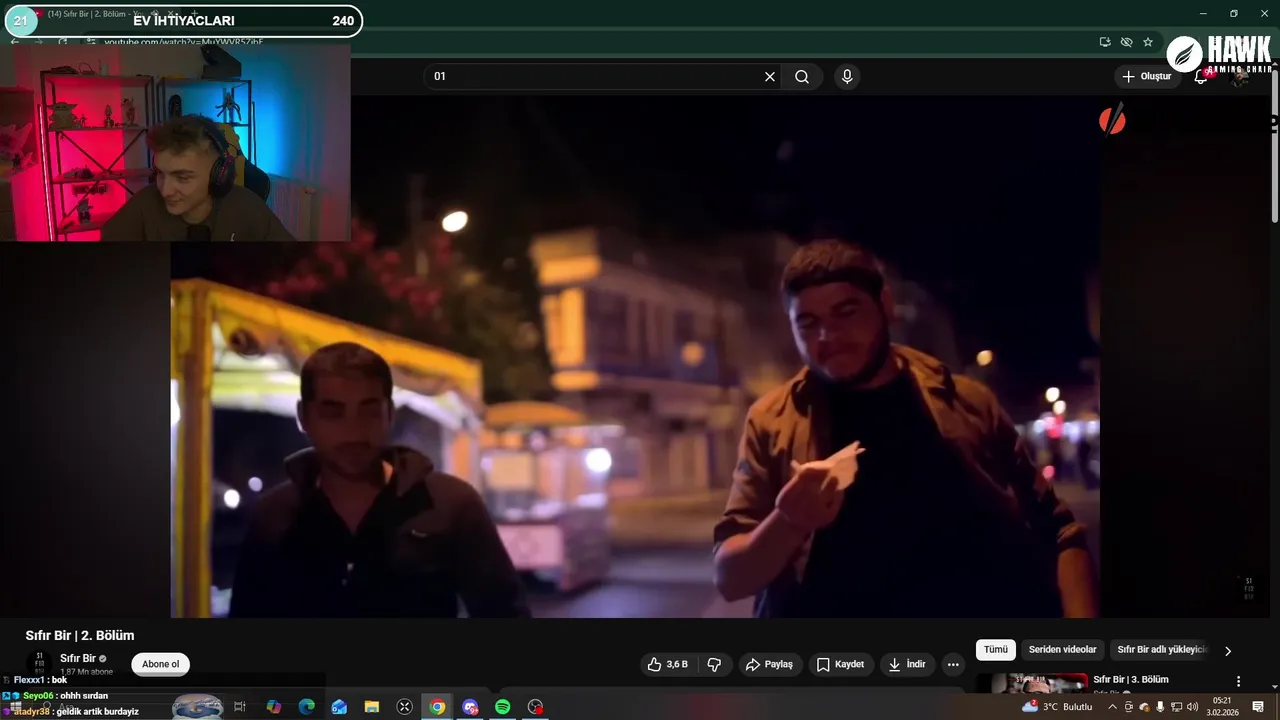Select the Seriden videolar chip
This screenshot has height=720, width=1280.
click(1063, 650)
